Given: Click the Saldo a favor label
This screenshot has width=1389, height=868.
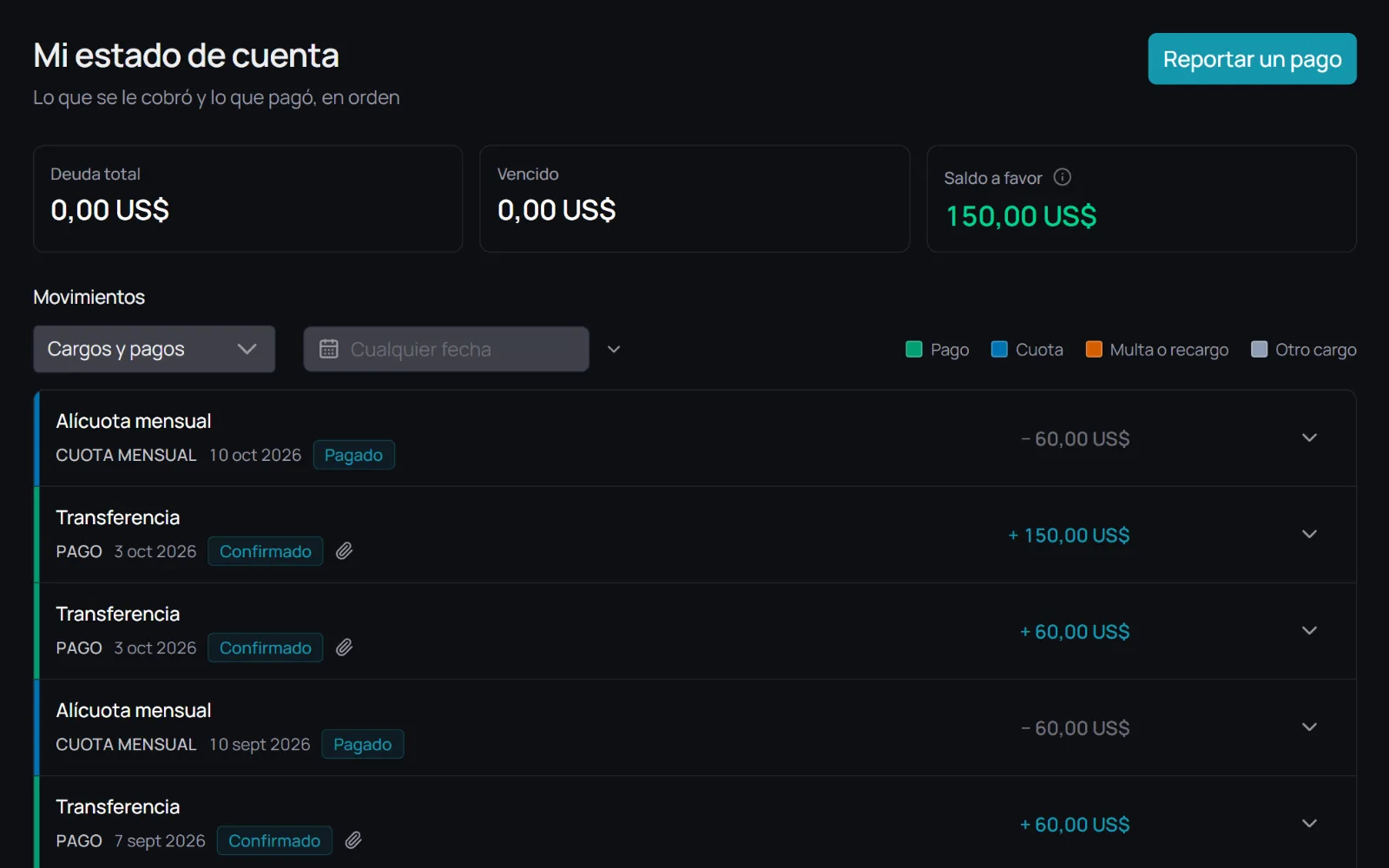Looking at the screenshot, I should (993, 178).
